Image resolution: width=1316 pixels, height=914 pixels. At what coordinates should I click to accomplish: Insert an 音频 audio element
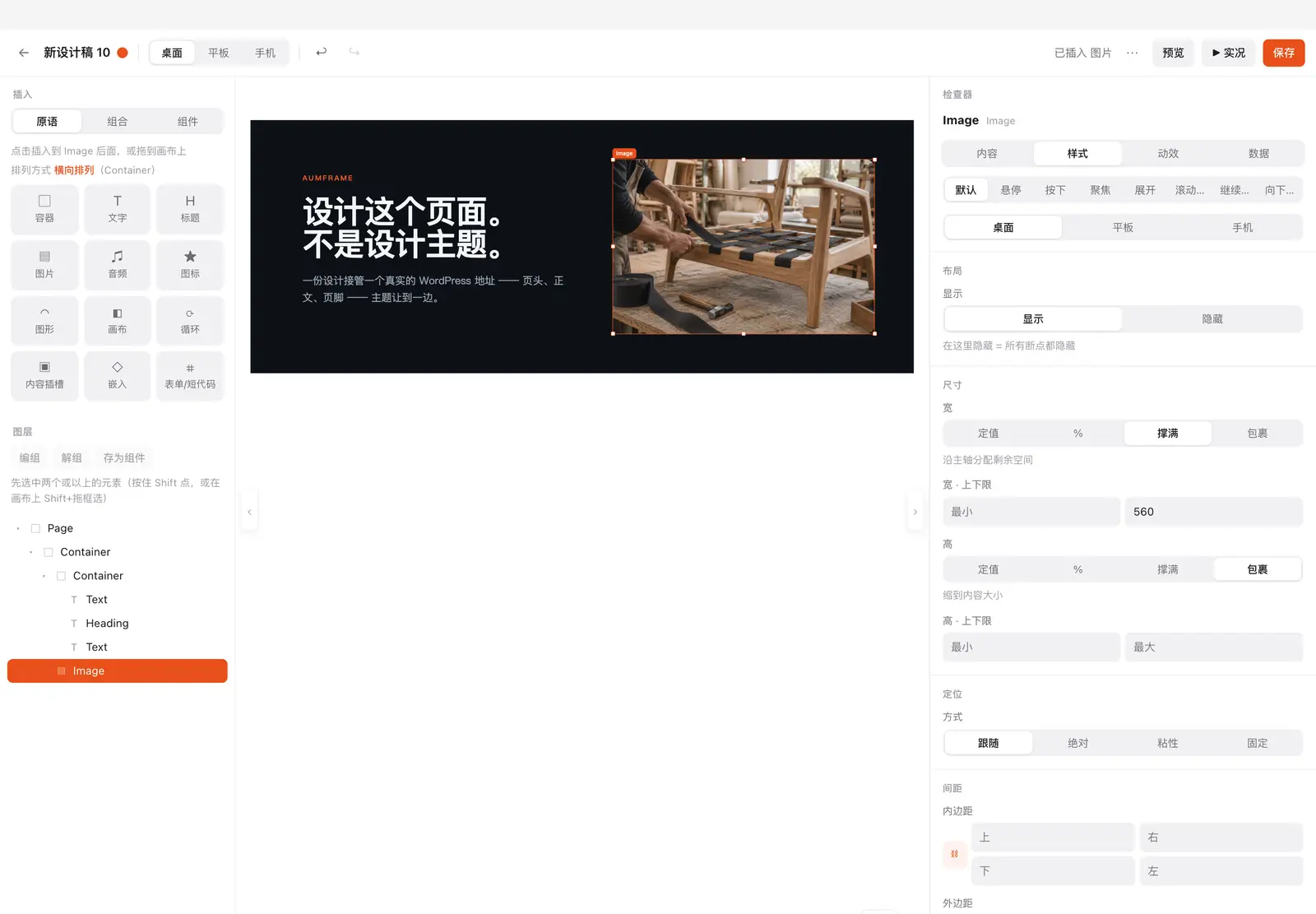118,265
